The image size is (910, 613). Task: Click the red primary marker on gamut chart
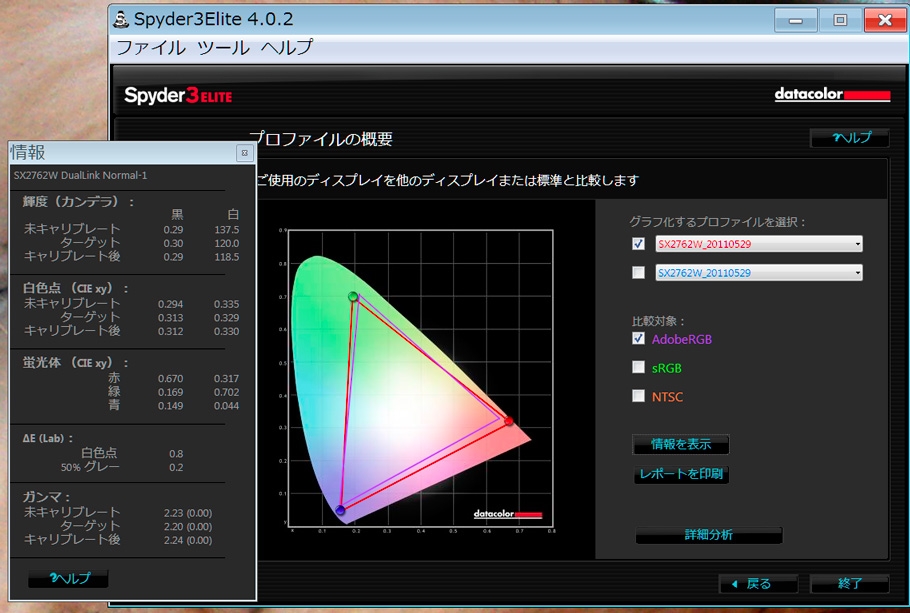click(509, 422)
